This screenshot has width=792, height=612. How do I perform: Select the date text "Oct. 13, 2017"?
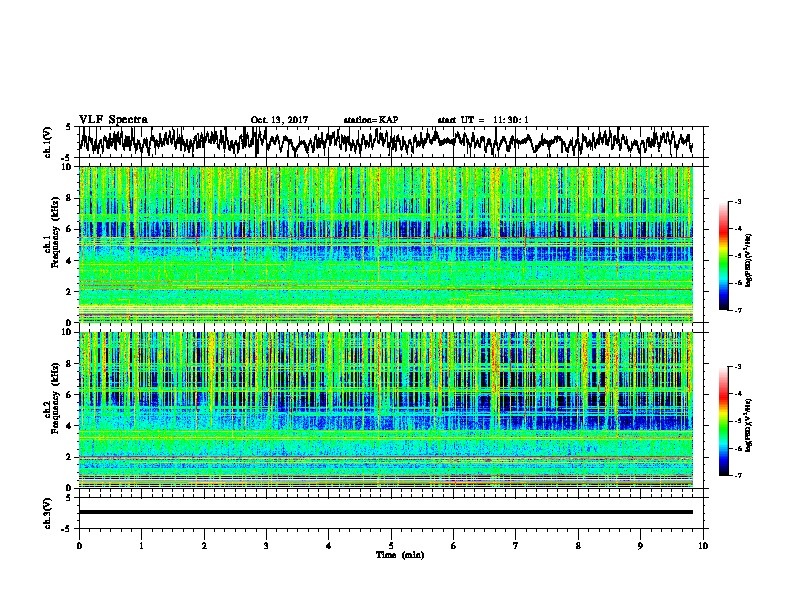[279, 120]
